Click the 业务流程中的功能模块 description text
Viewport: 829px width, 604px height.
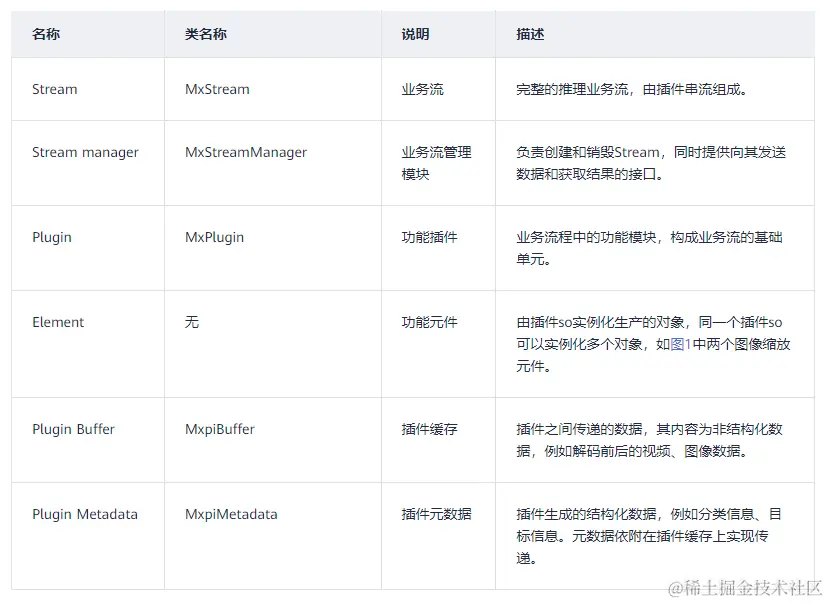click(x=649, y=248)
